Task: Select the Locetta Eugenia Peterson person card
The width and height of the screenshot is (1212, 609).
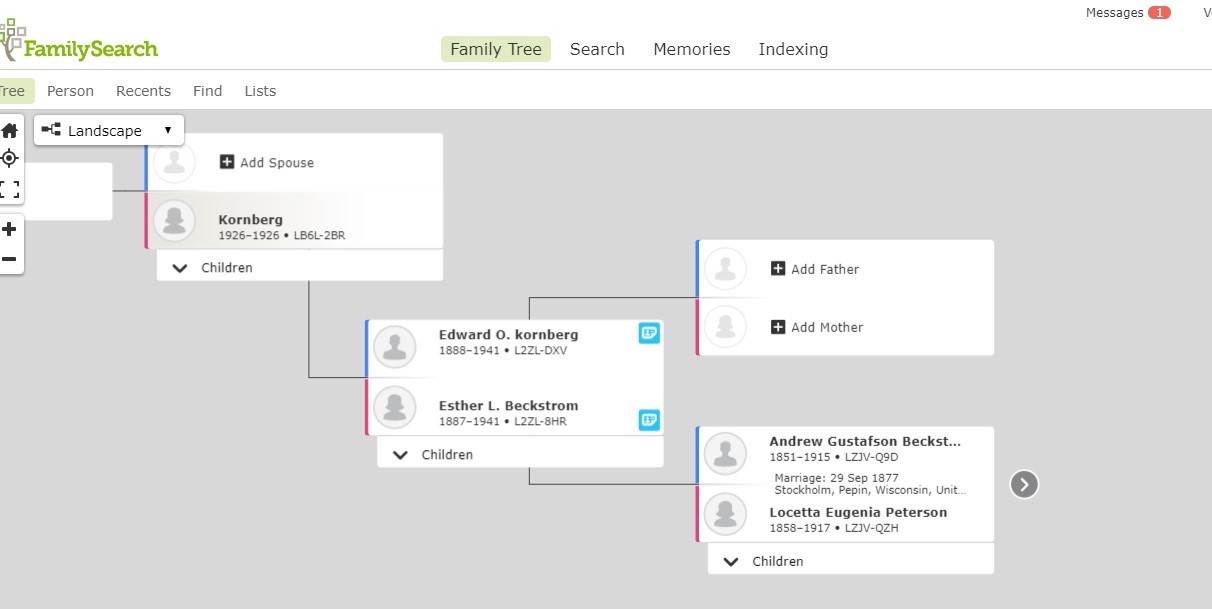Action: click(x=857, y=518)
